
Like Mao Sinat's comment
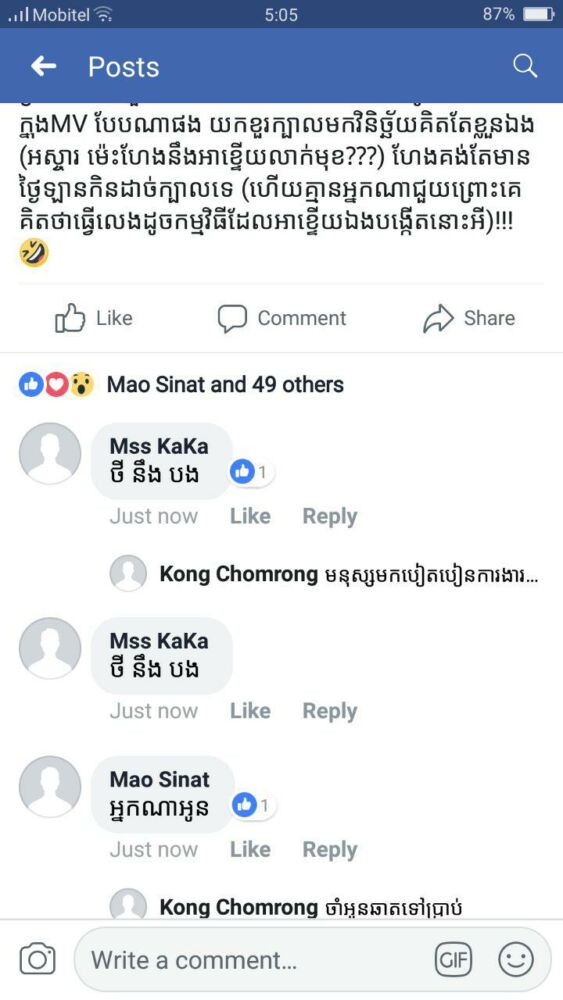250,849
